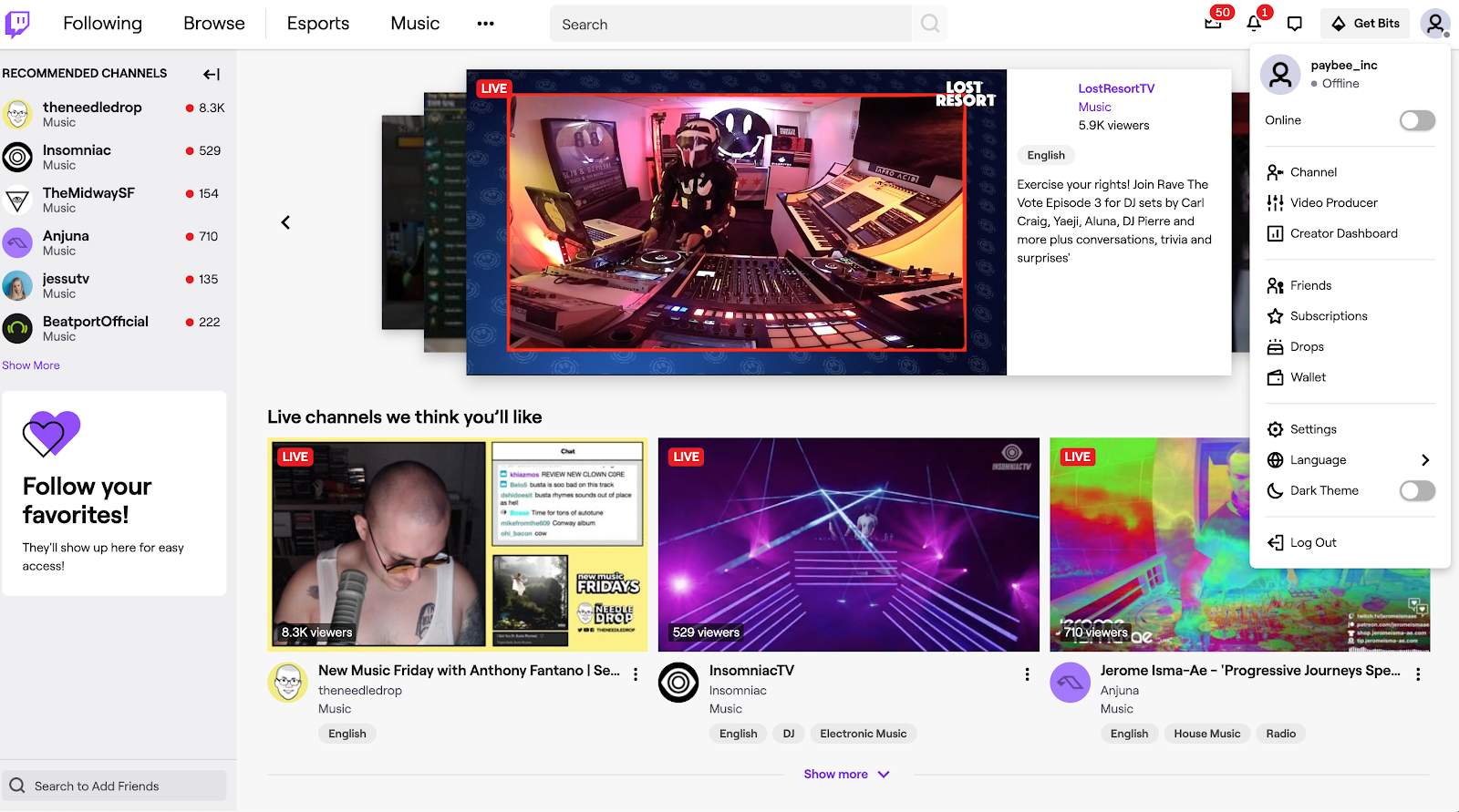This screenshot has height=812, width=1459.
Task: Click the Search to Add Friends field
Action: 114,786
